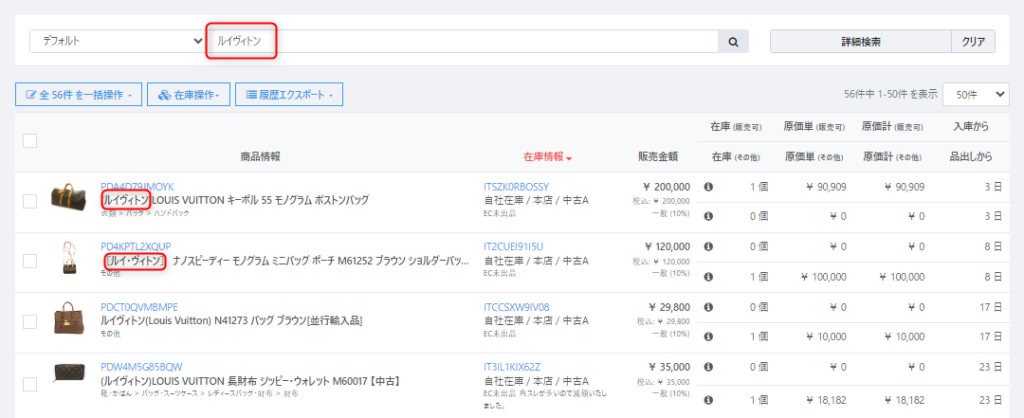Image resolution: width=1024 pixels, height=418 pixels.
Task: Click the 原価単 (販売可) column header
Action: click(x=814, y=127)
